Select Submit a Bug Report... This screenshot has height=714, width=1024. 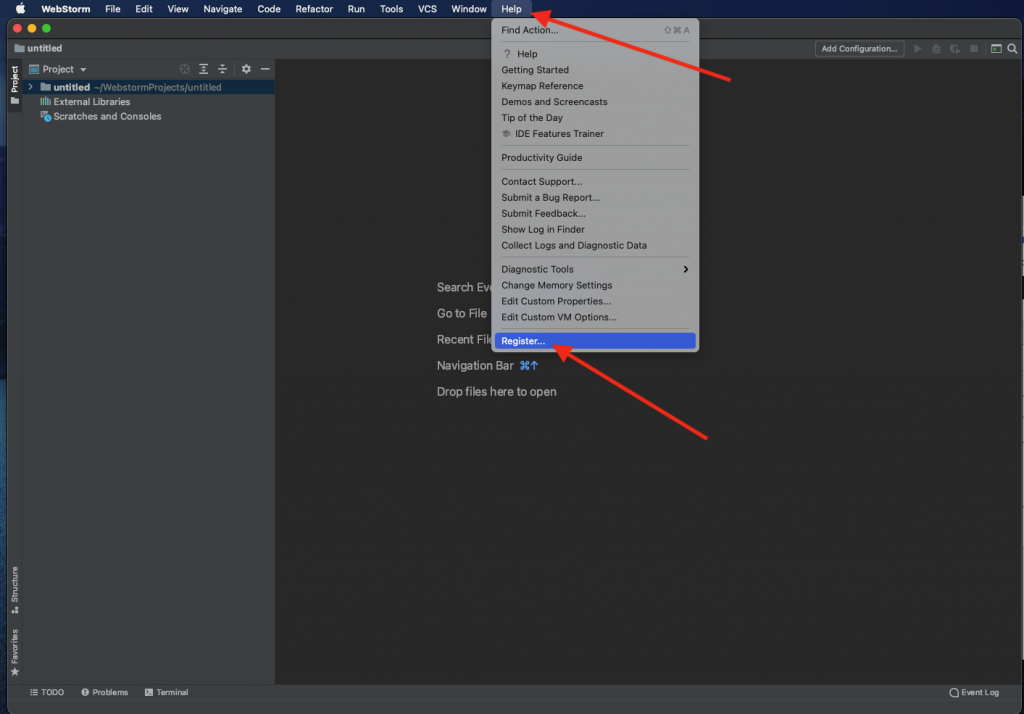(595, 197)
